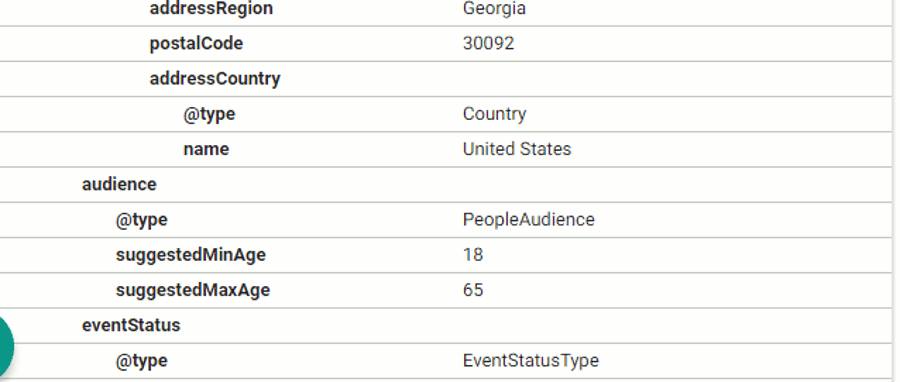Click the value 65 for maximum age
Viewport: 900px width, 382px height.
click(x=473, y=290)
